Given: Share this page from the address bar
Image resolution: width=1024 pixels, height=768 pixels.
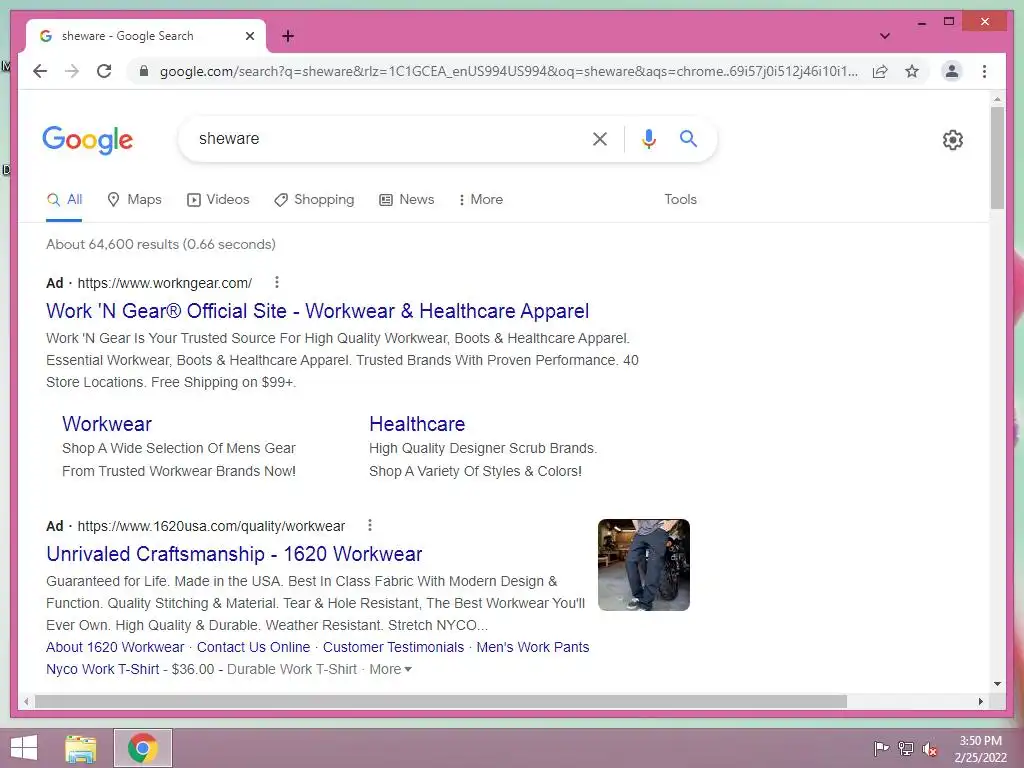Looking at the screenshot, I should point(880,71).
